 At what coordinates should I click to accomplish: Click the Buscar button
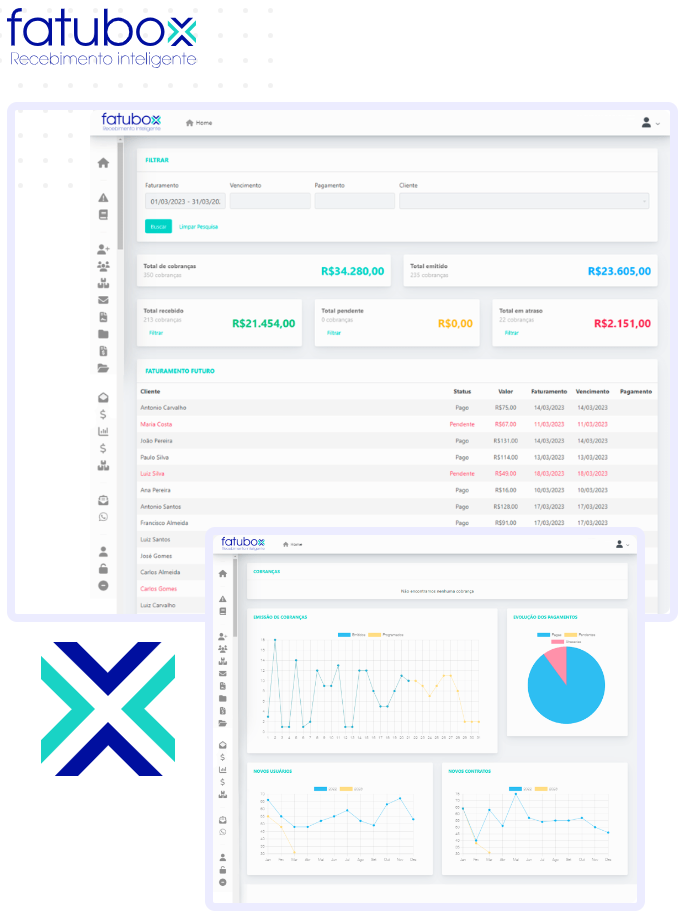click(158, 227)
